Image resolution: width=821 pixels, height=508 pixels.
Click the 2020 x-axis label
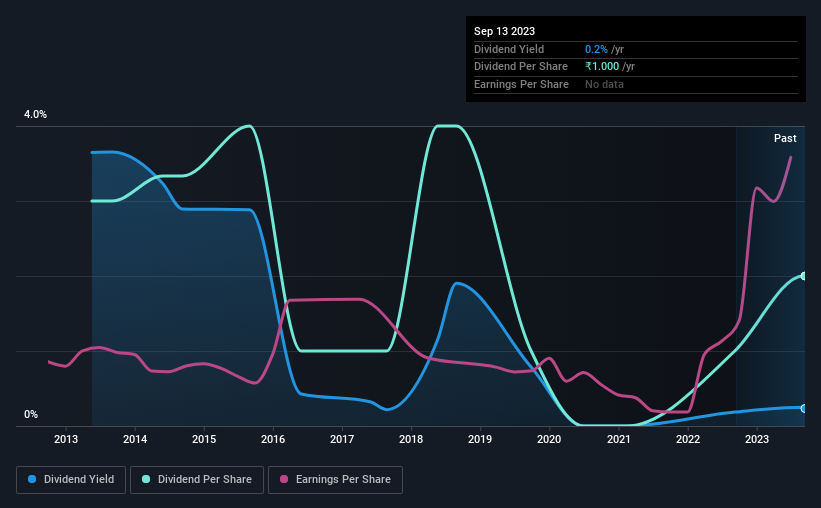tap(549, 439)
